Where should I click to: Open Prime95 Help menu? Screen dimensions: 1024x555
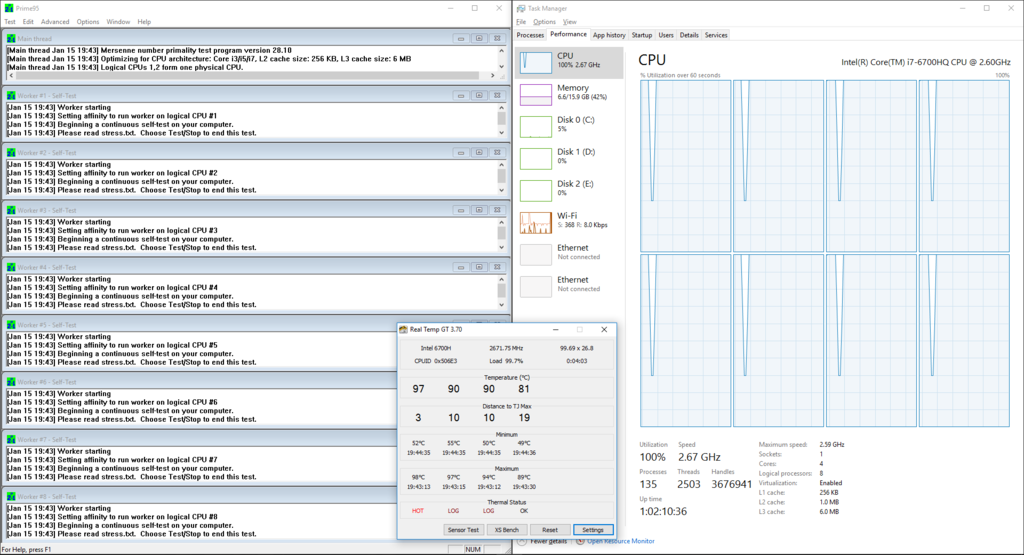pos(144,22)
